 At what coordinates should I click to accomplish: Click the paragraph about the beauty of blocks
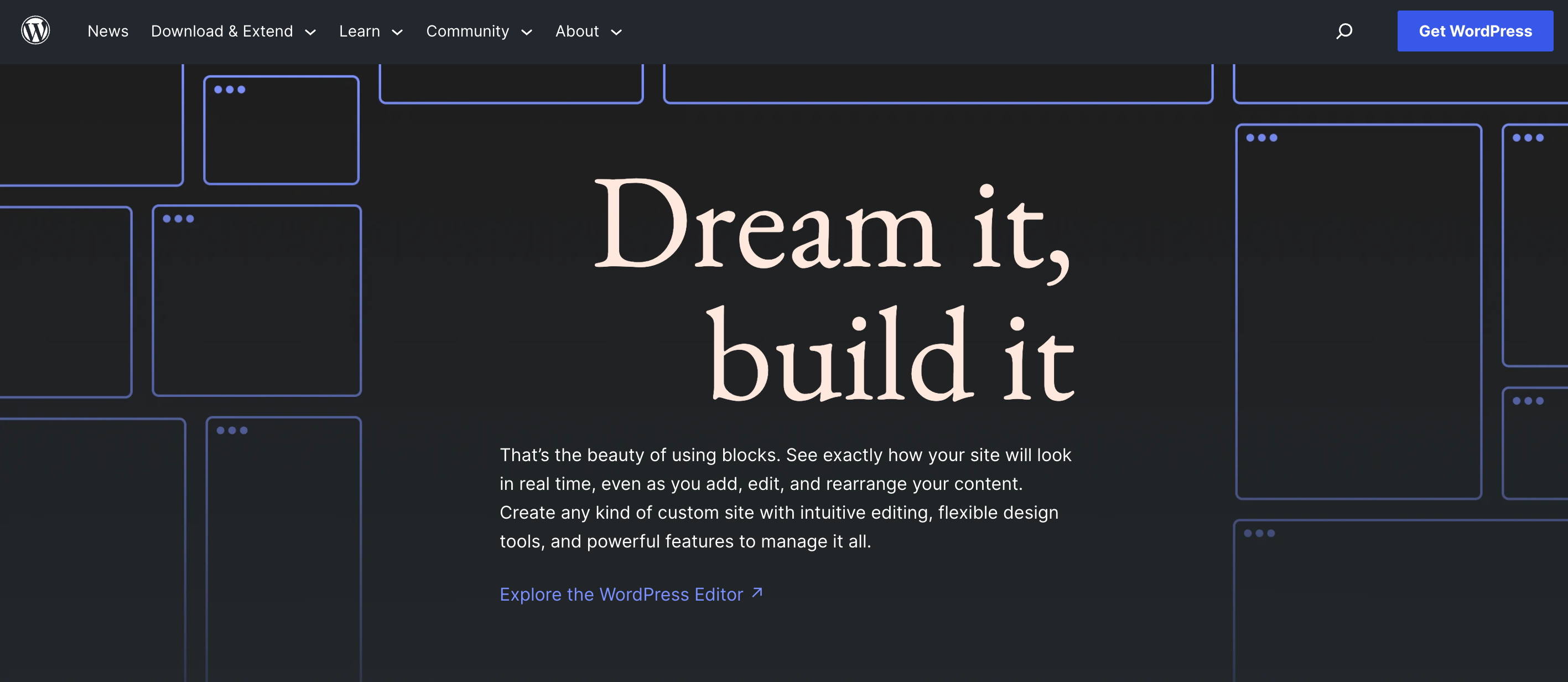[785, 498]
